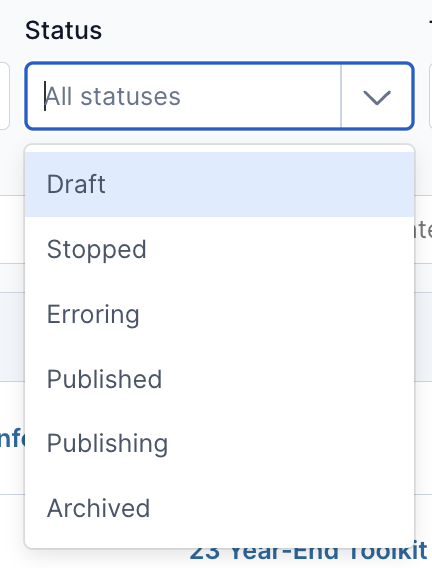Select Published in the status dropdown
The height and width of the screenshot is (568, 432).
pos(219,379)
